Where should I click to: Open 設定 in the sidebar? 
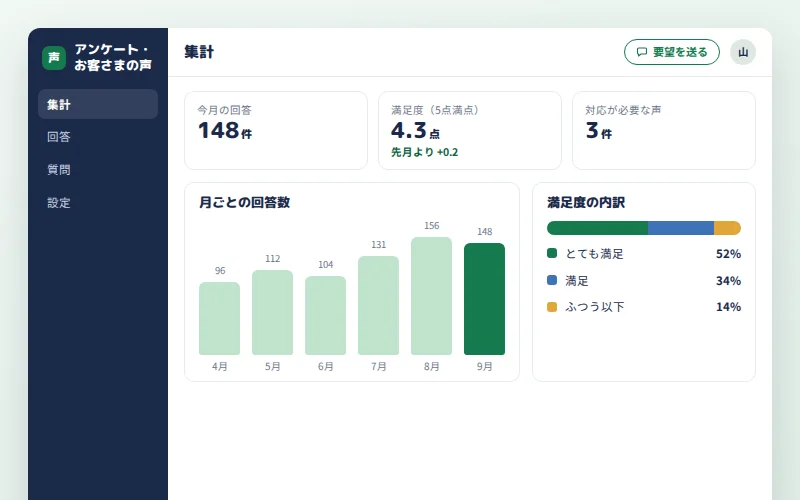[x=98, y=203]
